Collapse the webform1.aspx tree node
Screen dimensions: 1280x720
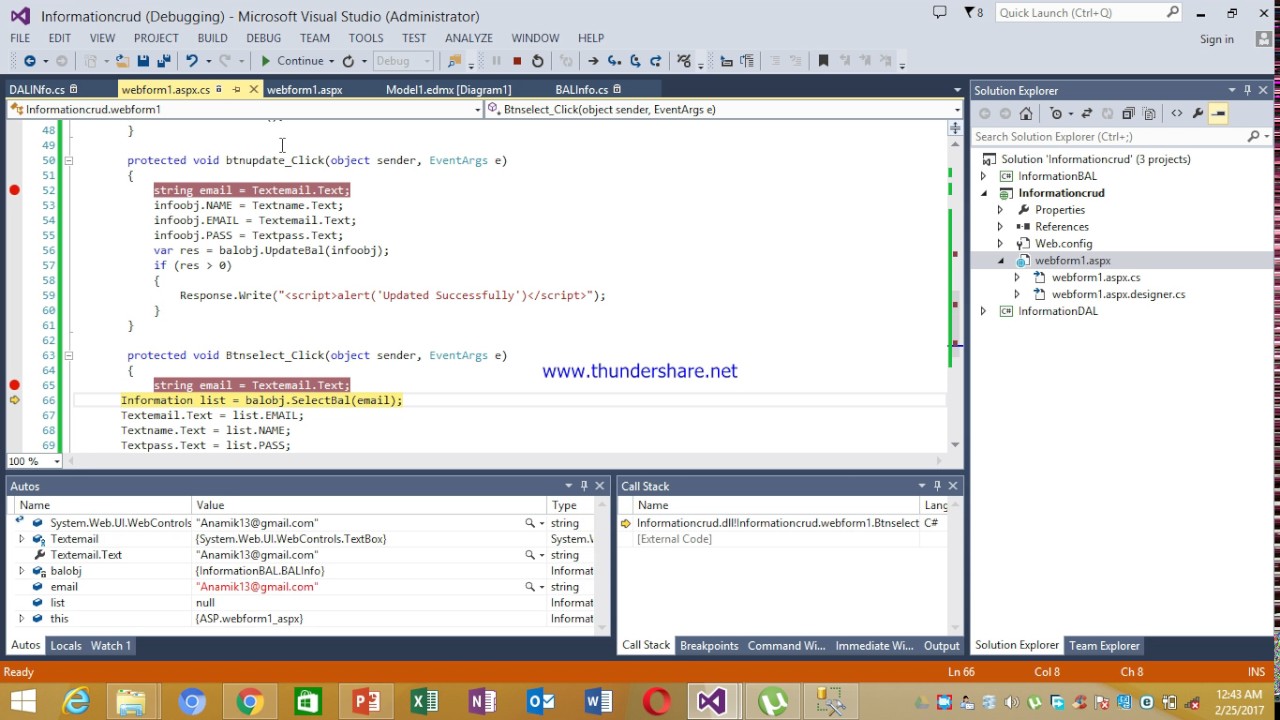coord(1000,261)
